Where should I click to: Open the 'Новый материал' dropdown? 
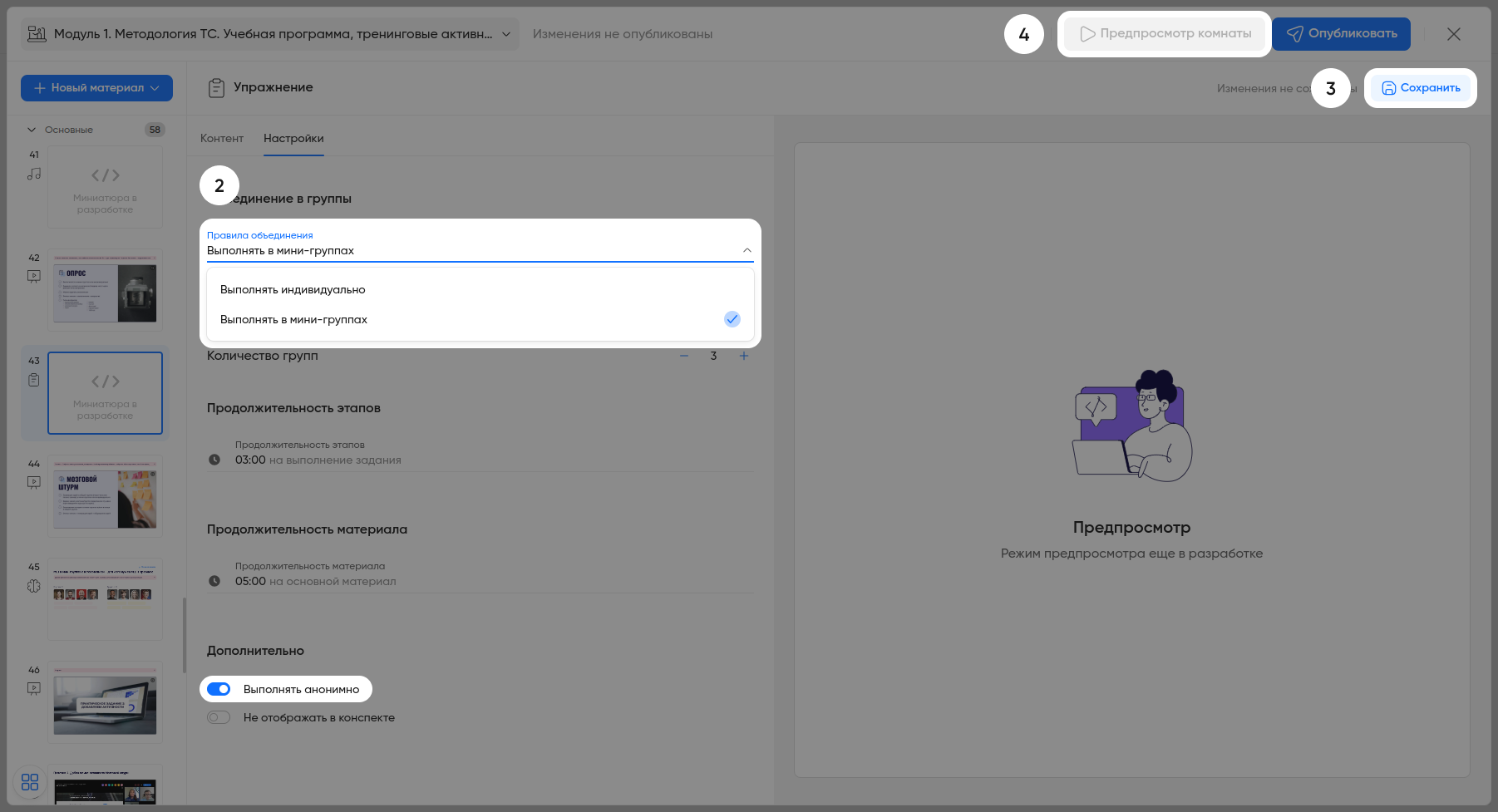pos(96,88)
